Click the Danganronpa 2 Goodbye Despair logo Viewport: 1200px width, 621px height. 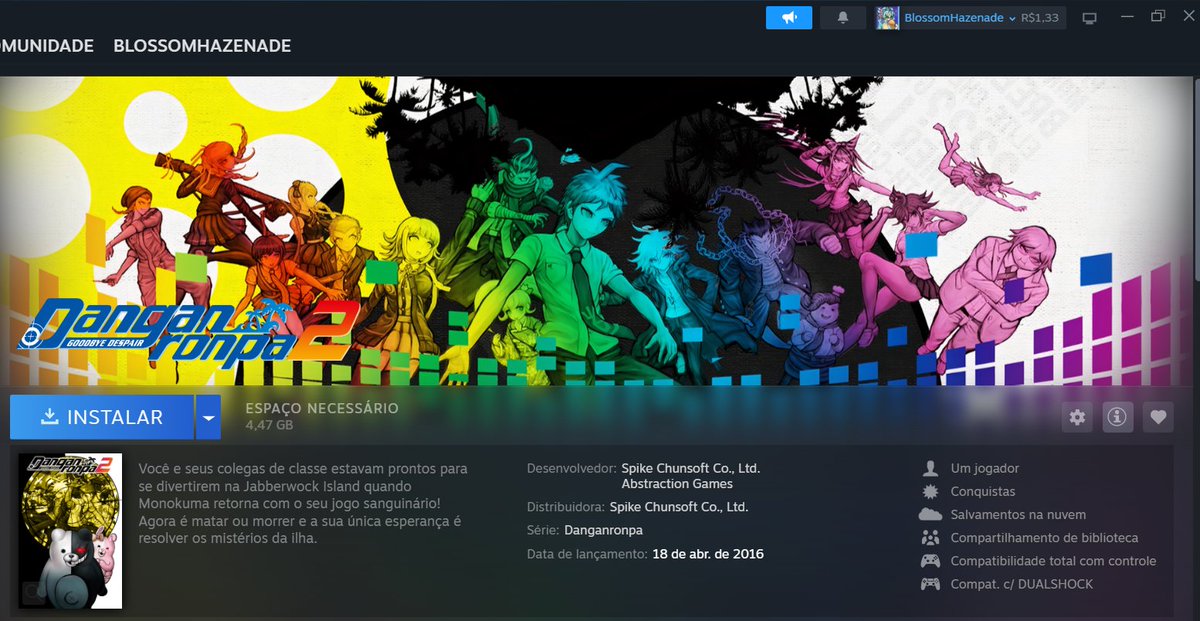pos(187,331)
